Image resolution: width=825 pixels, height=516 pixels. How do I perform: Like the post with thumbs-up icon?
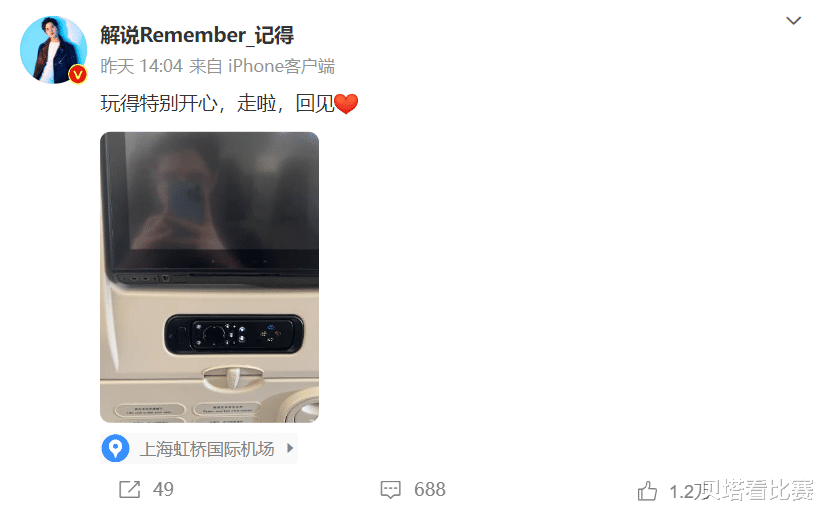click(x=647, y=491)
